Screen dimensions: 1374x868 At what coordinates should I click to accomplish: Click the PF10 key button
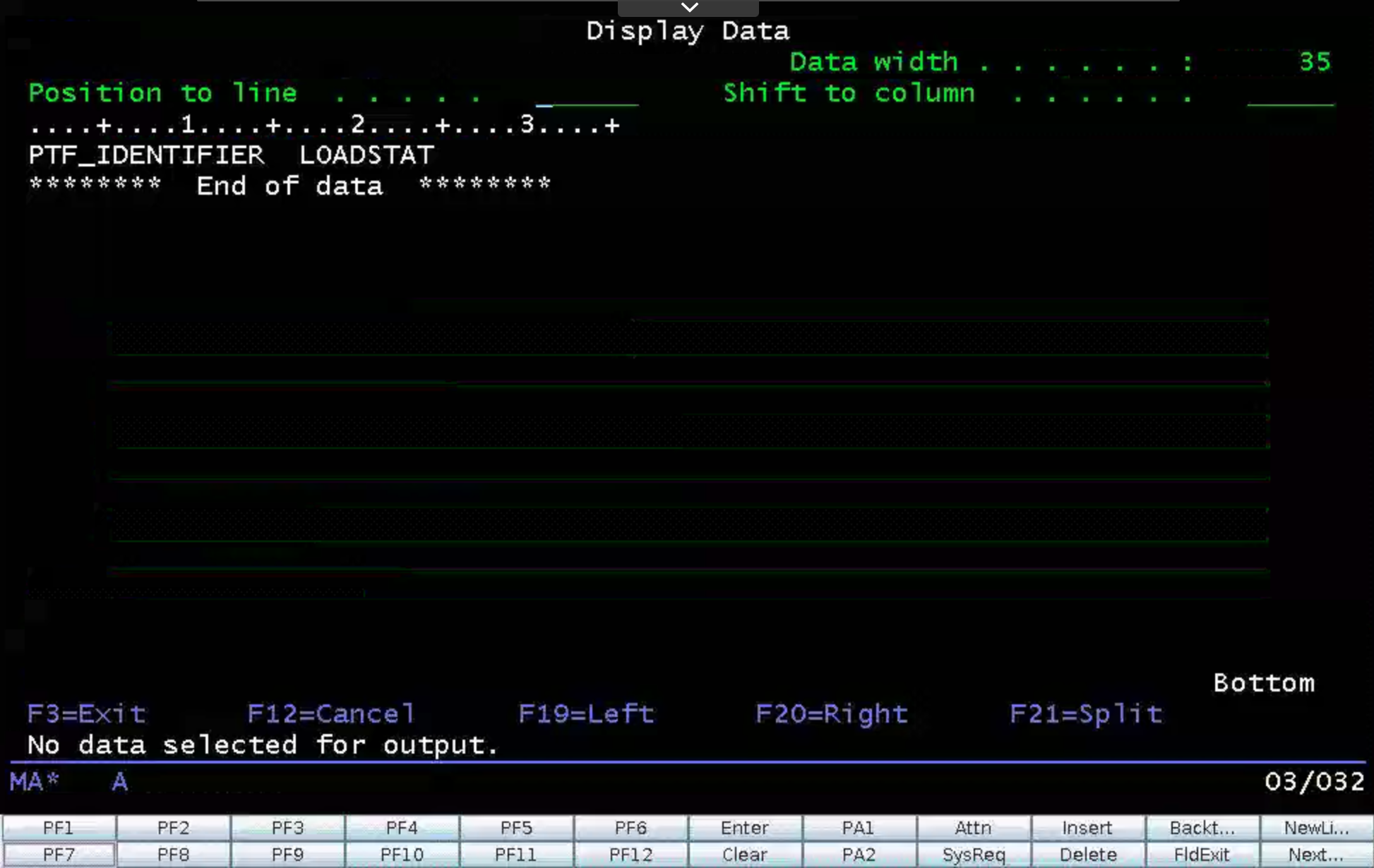click(402, 855)
